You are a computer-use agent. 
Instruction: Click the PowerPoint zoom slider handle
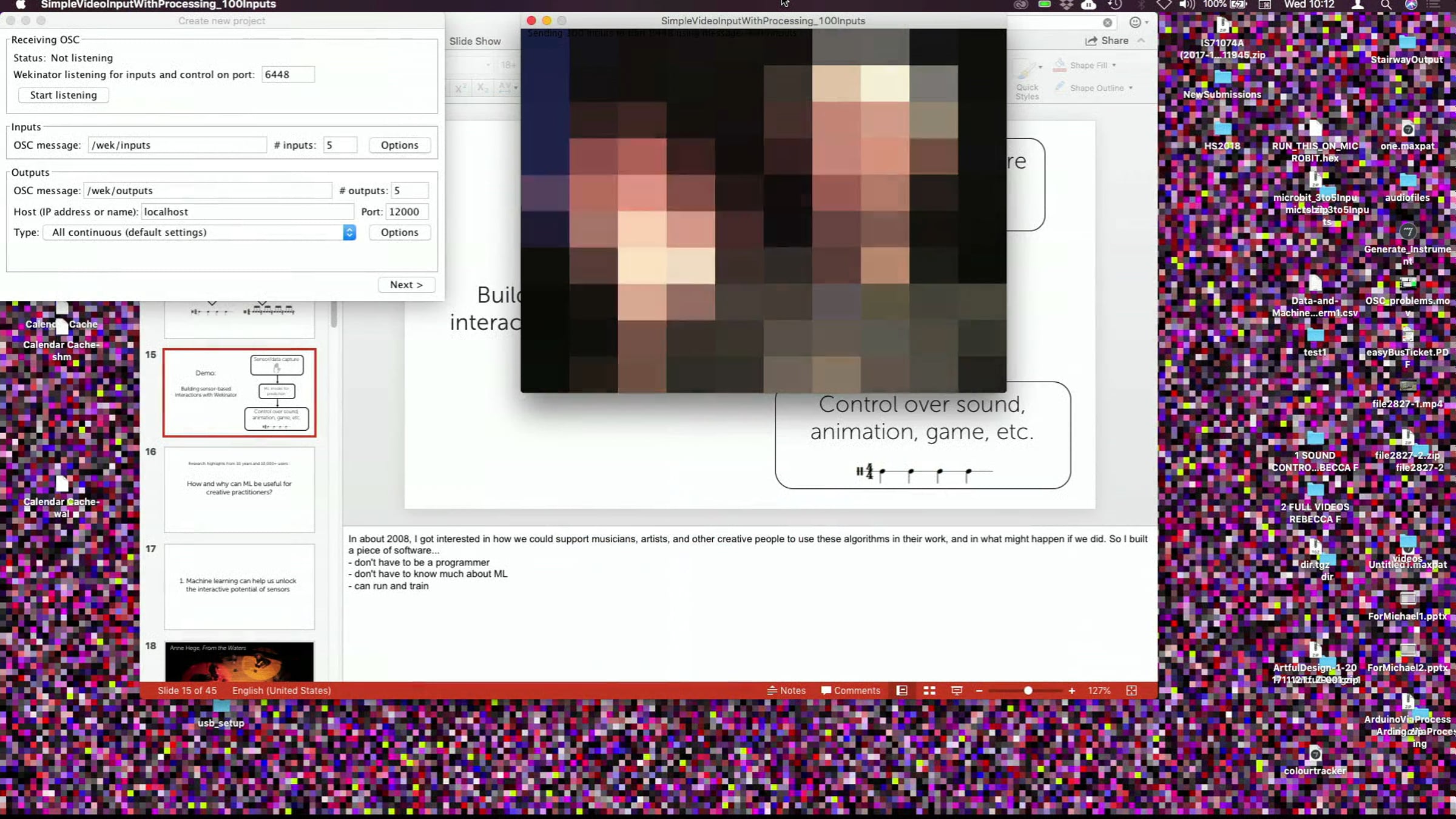pos(1028,690)
